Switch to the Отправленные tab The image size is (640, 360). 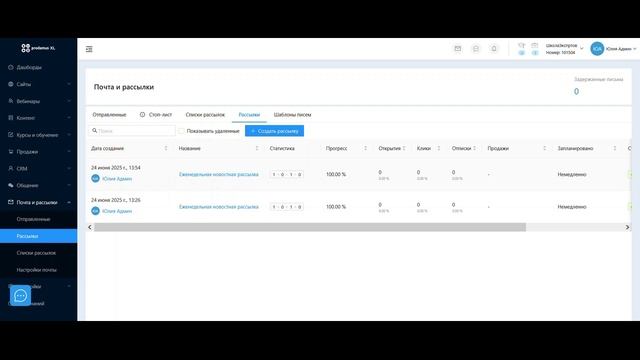(x=109, y=115)
